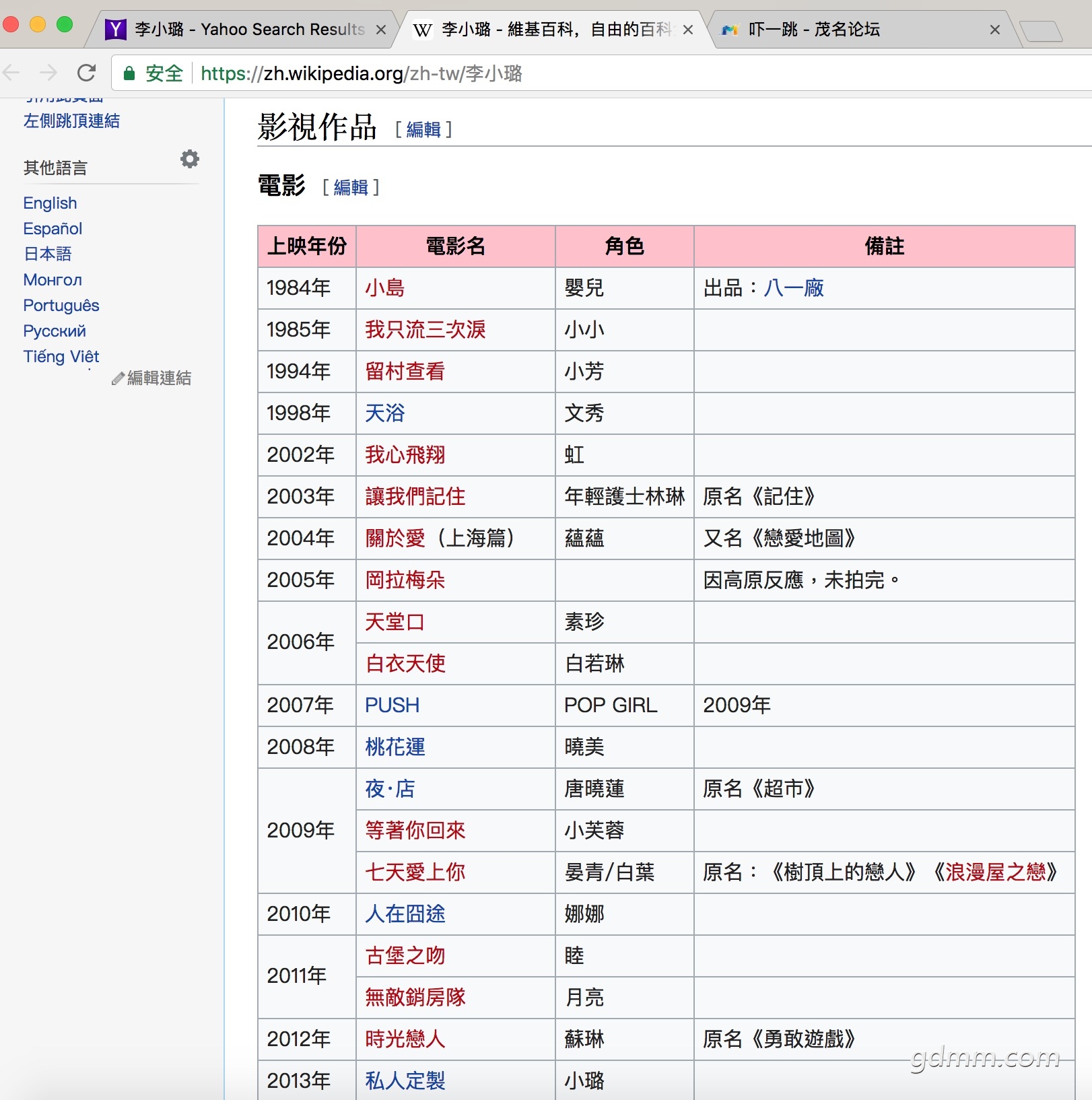Click the 上映年份 column header
The width and height of the screenshot is (1092, 1100).
[x=307, y=246]
